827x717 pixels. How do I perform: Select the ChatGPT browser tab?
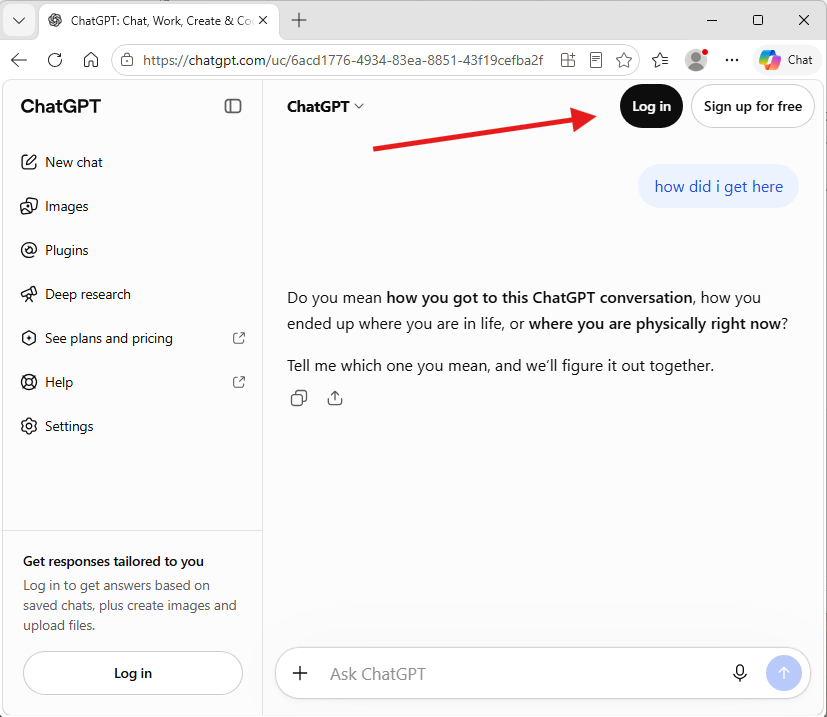coord(158,21)
